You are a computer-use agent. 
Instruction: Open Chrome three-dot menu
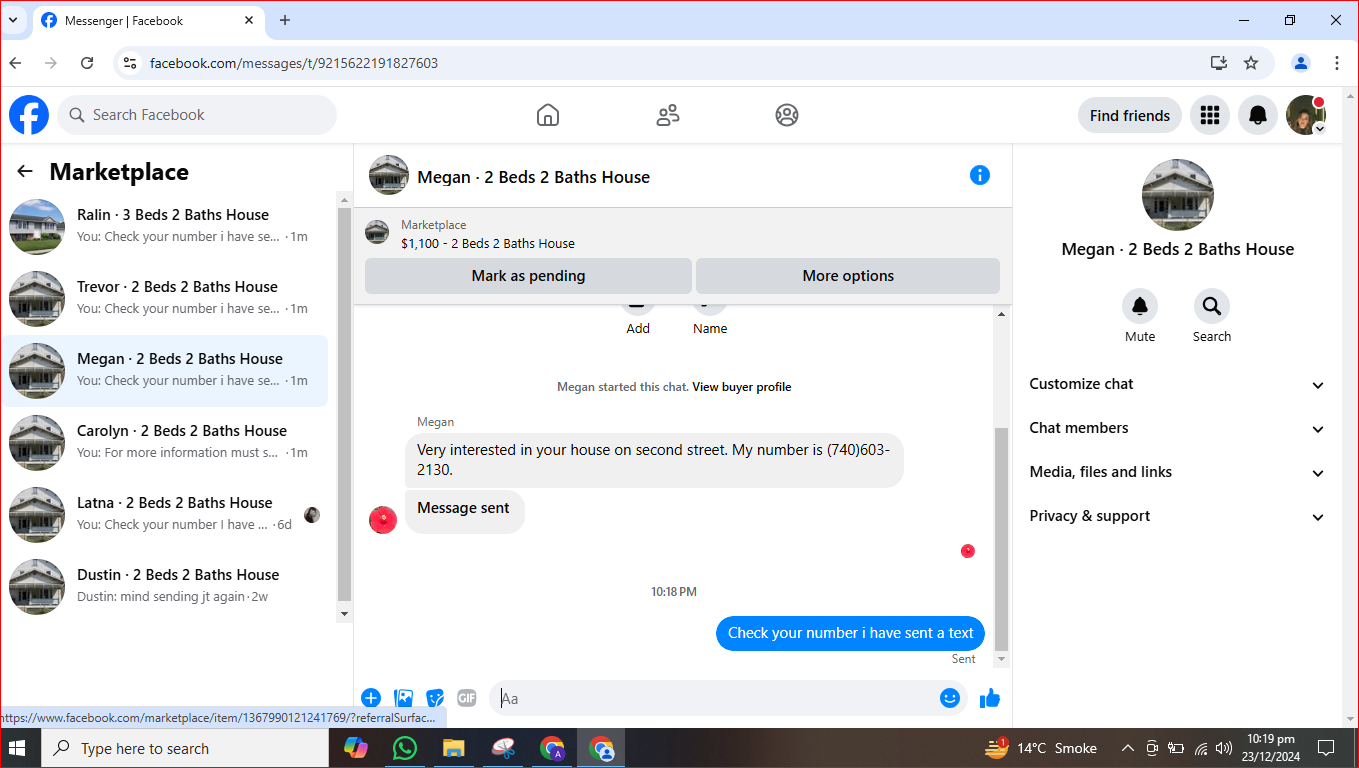pos(1337,63)
